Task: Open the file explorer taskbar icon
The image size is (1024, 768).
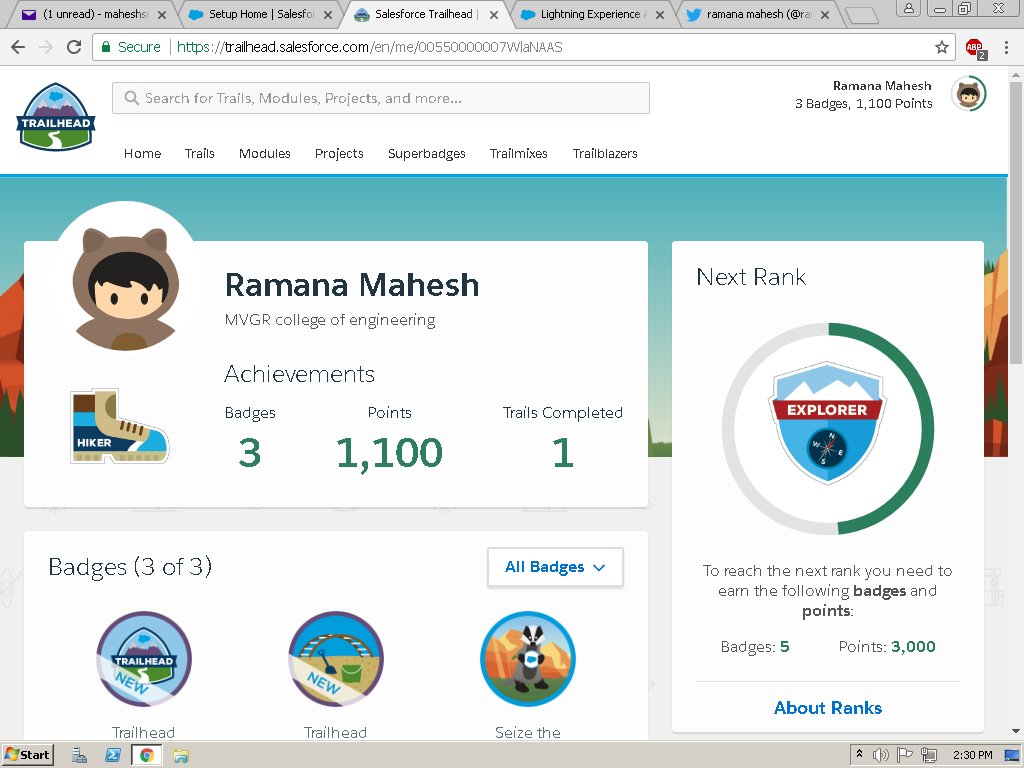Action: click(x=181, y=756)
